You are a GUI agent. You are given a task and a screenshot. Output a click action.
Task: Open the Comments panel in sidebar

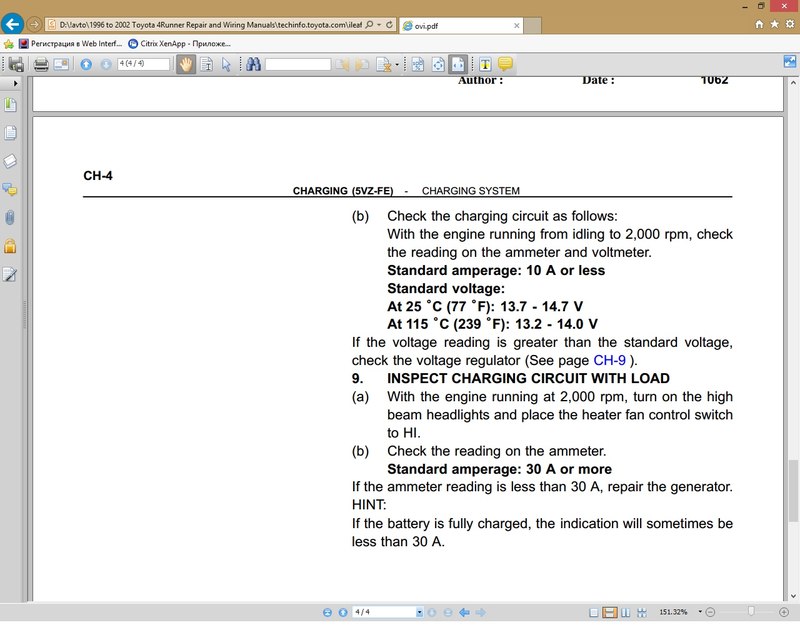tap(10, 190)
